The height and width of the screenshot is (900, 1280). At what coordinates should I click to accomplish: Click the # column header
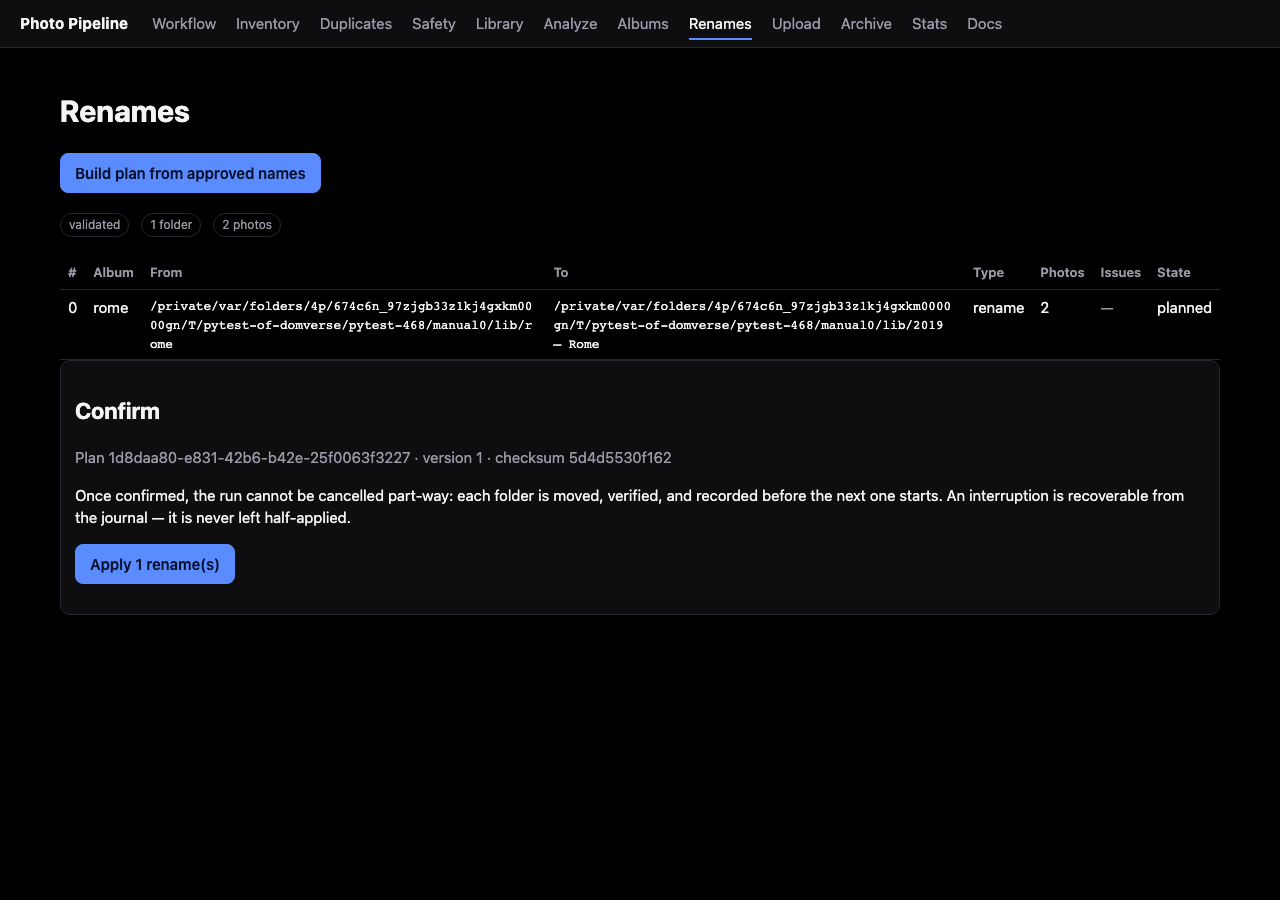coord(72,272)
